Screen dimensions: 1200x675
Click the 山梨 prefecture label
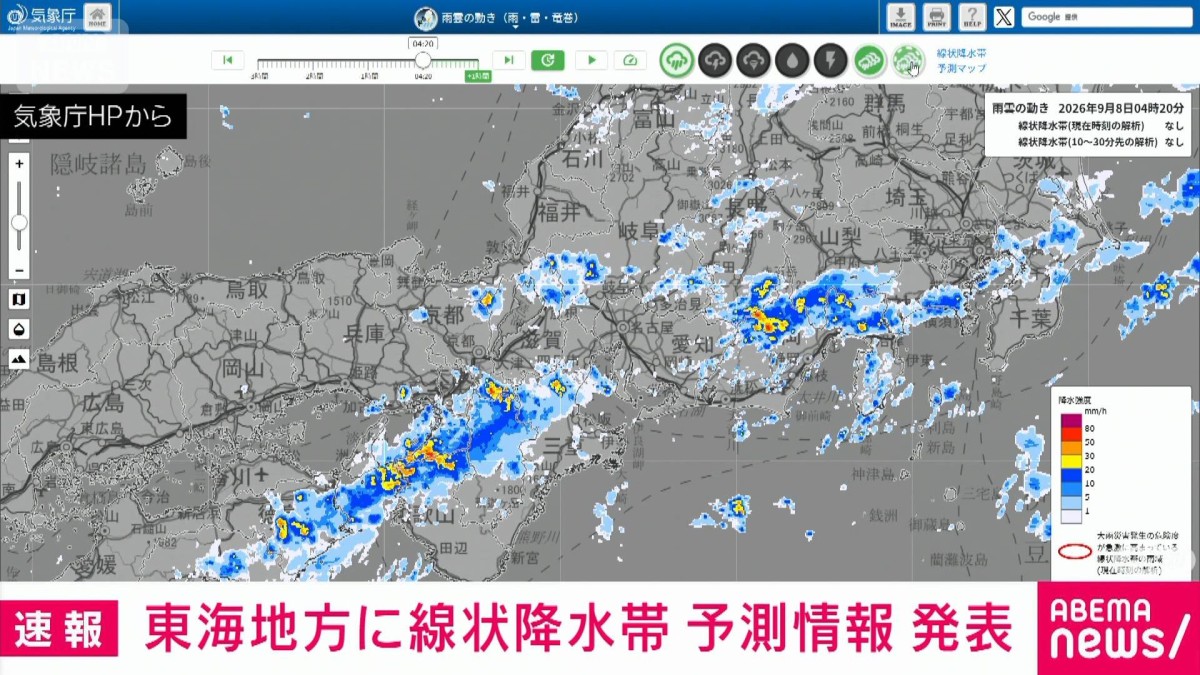[840, 237]
